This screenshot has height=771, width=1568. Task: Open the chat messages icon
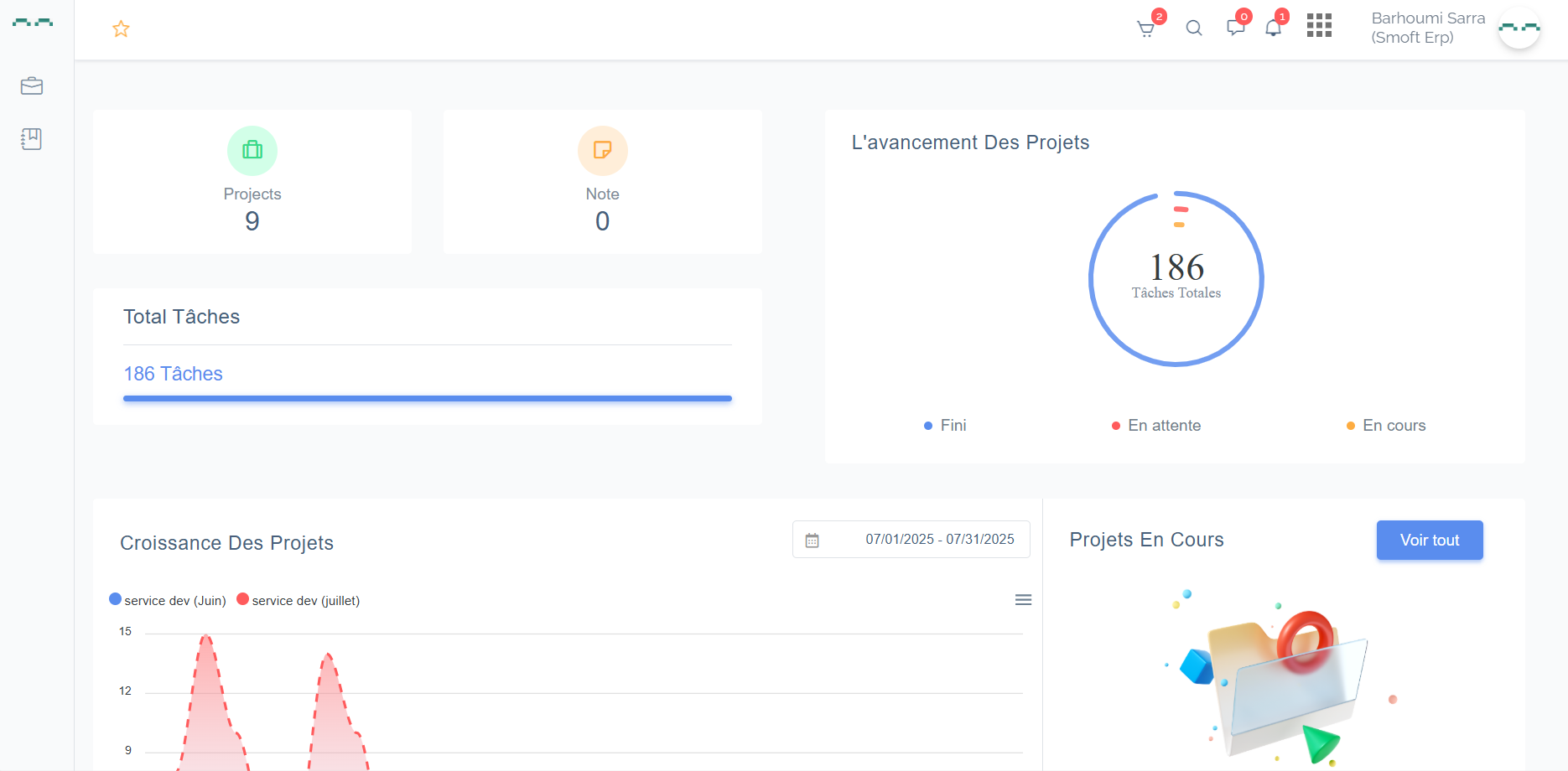1235,28
